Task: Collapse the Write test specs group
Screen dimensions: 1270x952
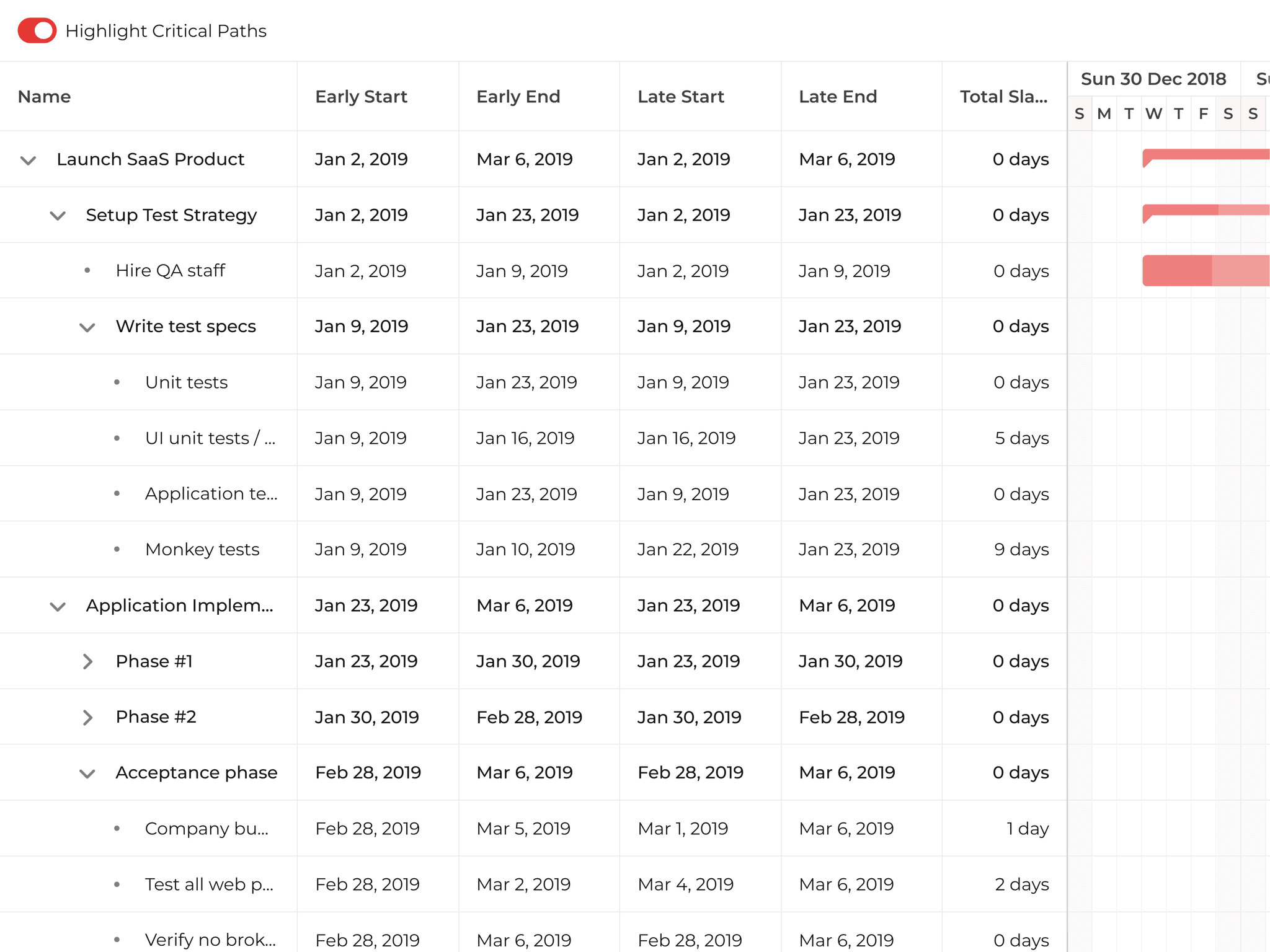Action: 87,327
